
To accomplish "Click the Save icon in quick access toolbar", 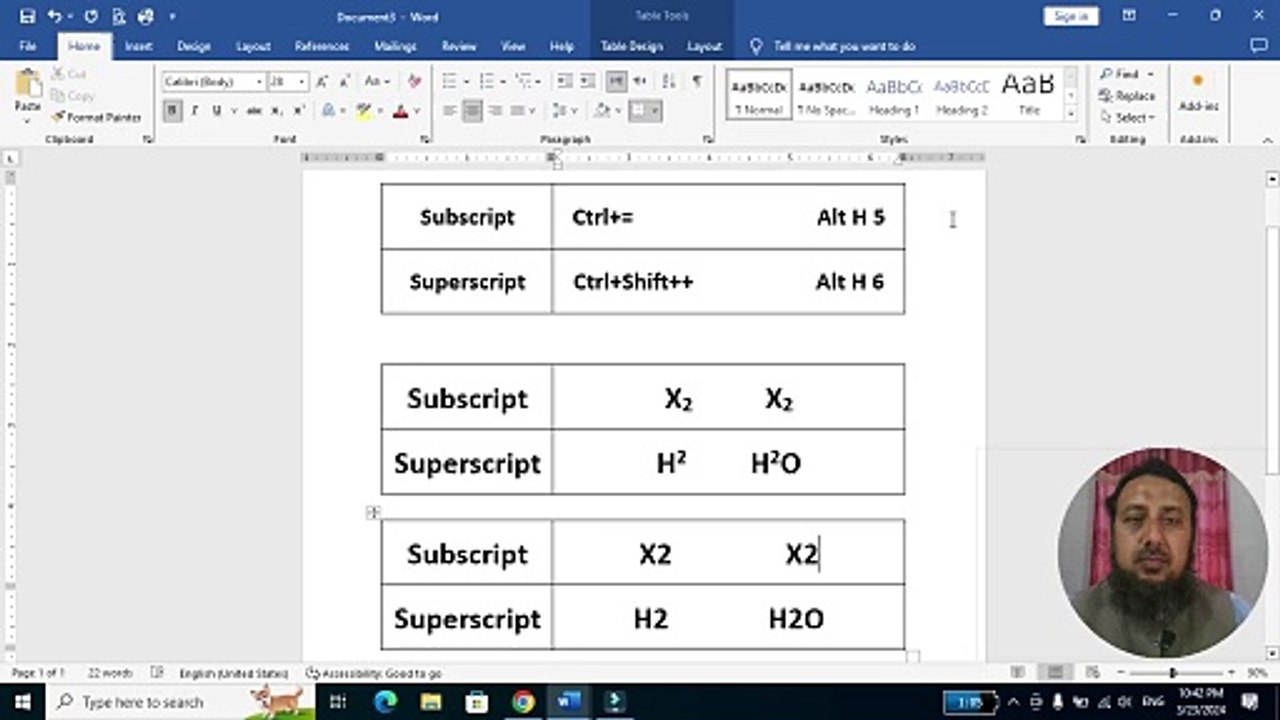I will point(28,17).
